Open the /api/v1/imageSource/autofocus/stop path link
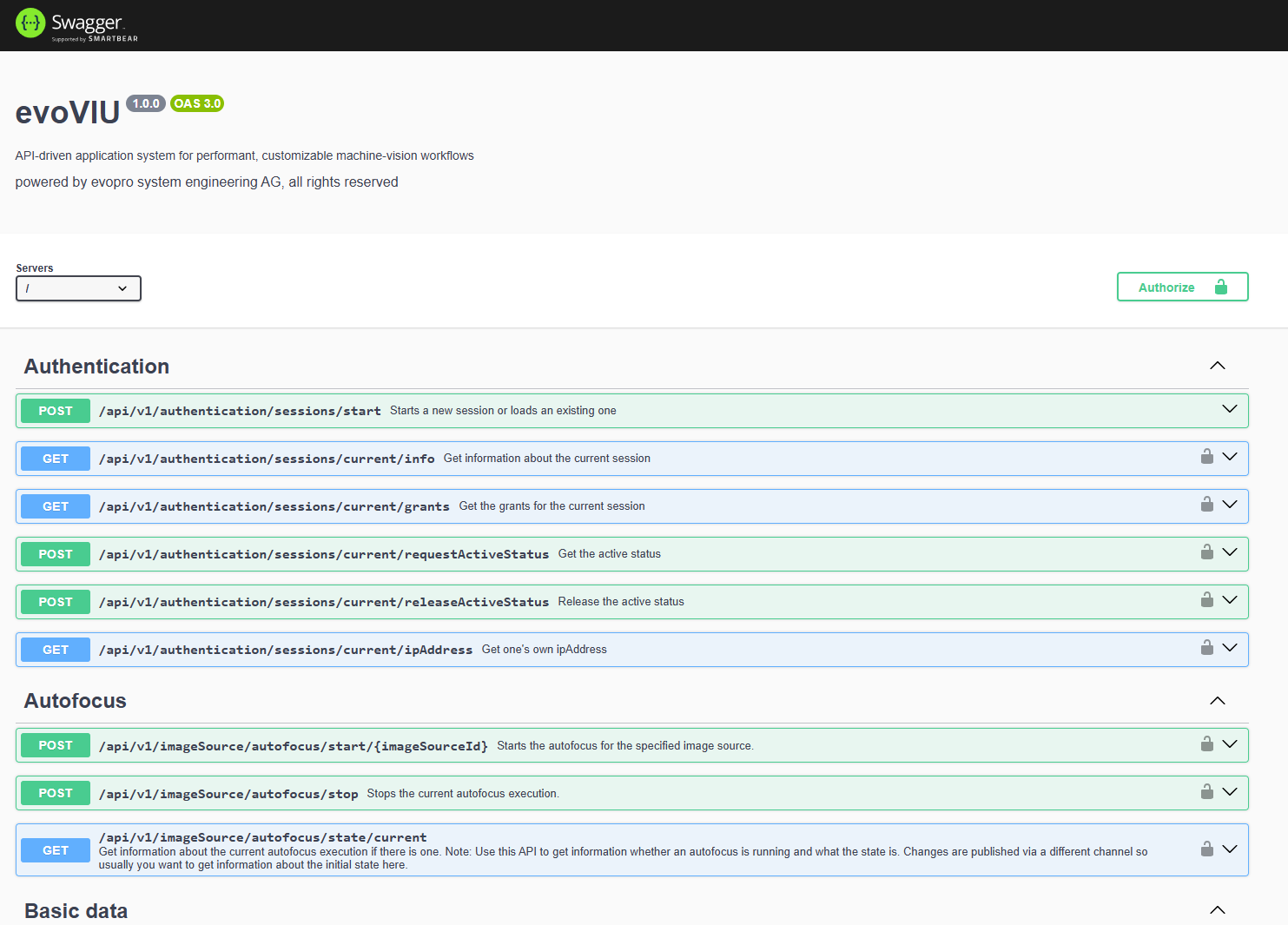The image size is (1288, 925). (x=228, y=794)
